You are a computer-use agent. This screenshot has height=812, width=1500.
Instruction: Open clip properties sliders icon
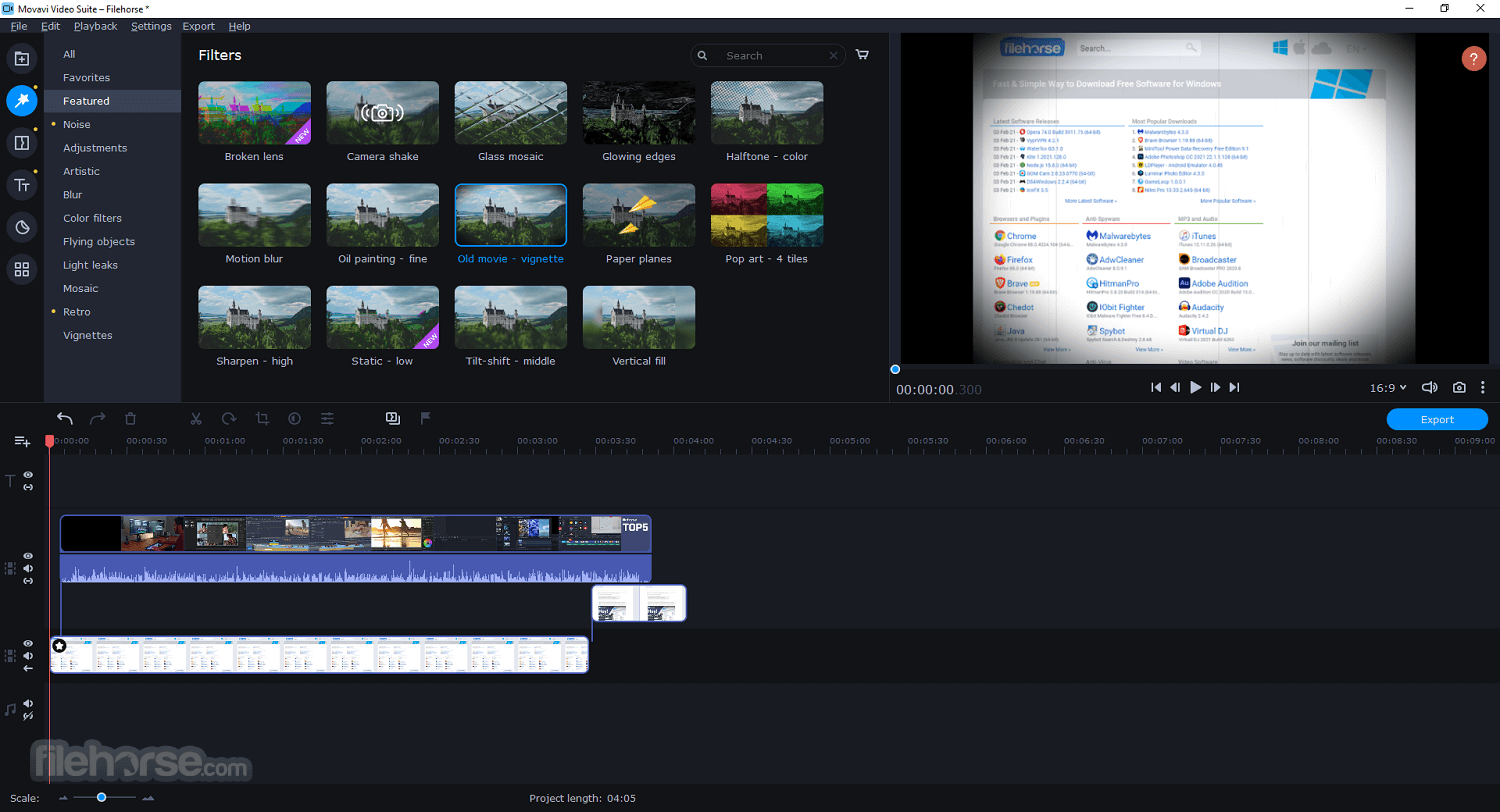327,419
